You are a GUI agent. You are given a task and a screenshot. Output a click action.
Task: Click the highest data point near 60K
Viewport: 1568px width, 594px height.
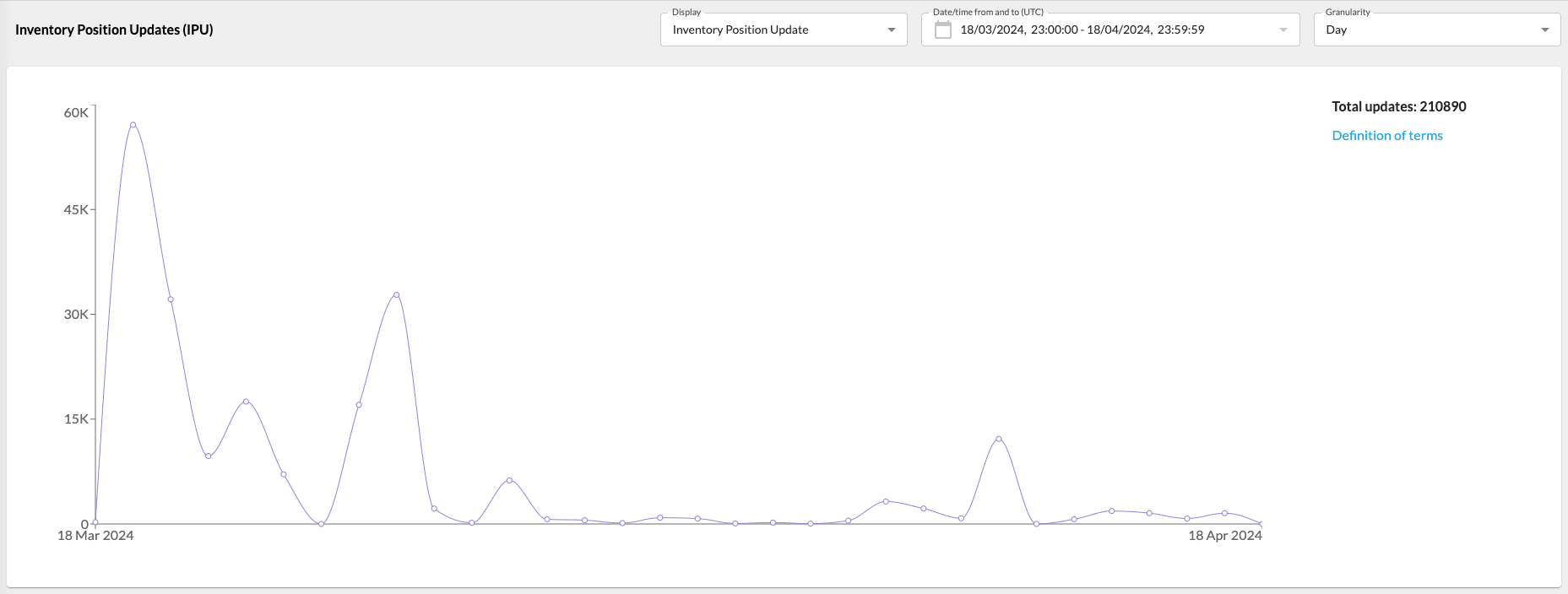coord(133,125)
